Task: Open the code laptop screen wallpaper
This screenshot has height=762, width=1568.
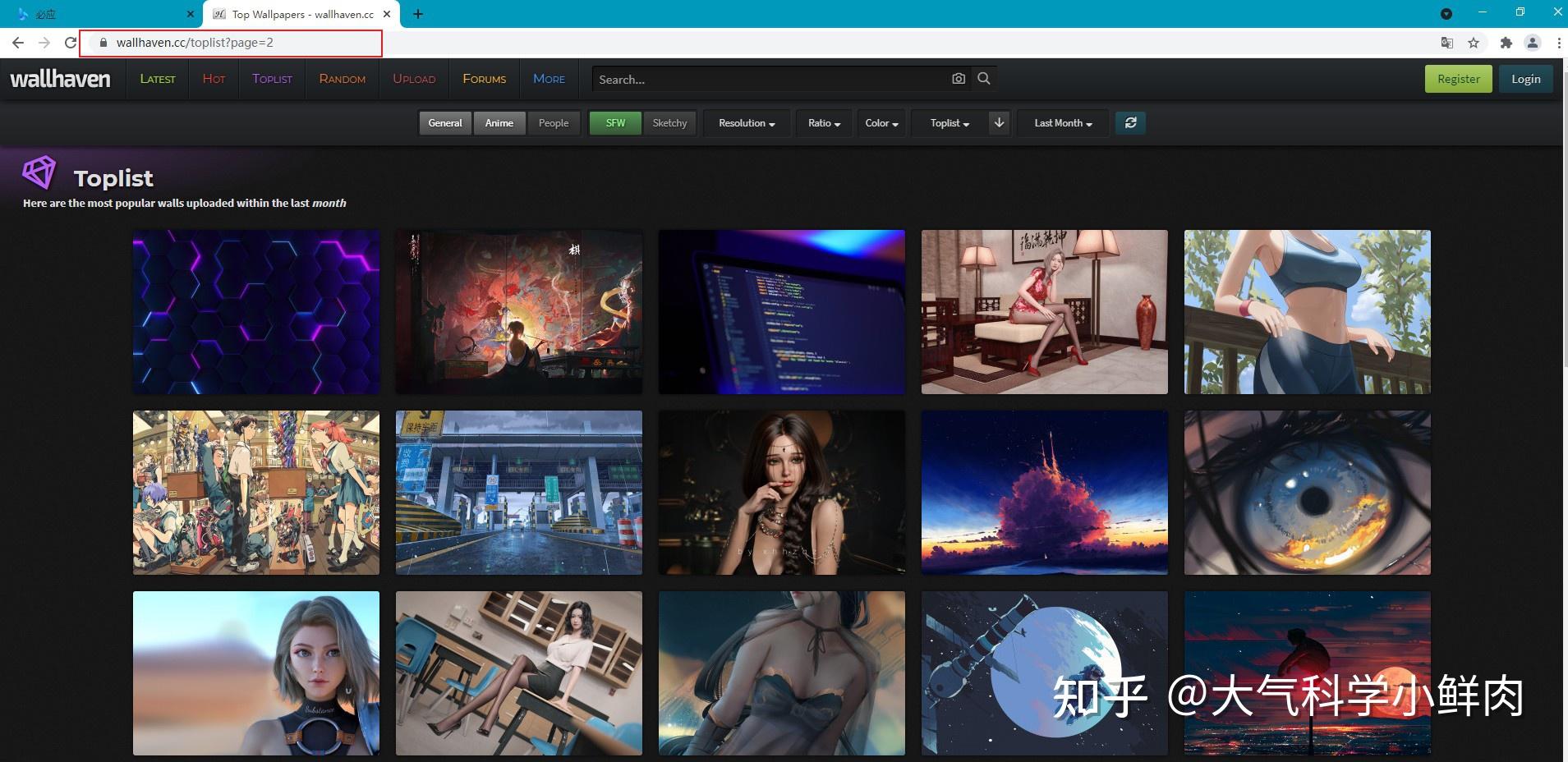Action: [x=782, y=312]
